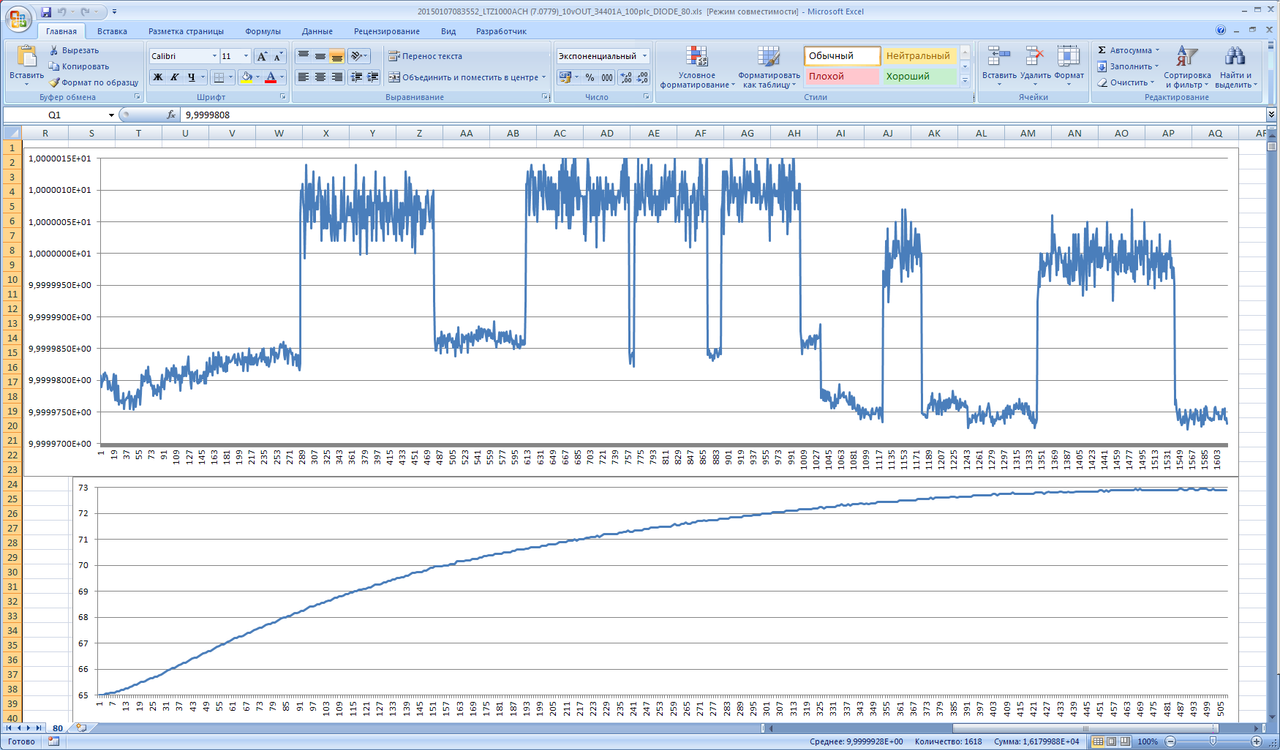Open Очистить clear dropdown
This screenshot has width=1280, height=750.
(x=1127, y=82)
